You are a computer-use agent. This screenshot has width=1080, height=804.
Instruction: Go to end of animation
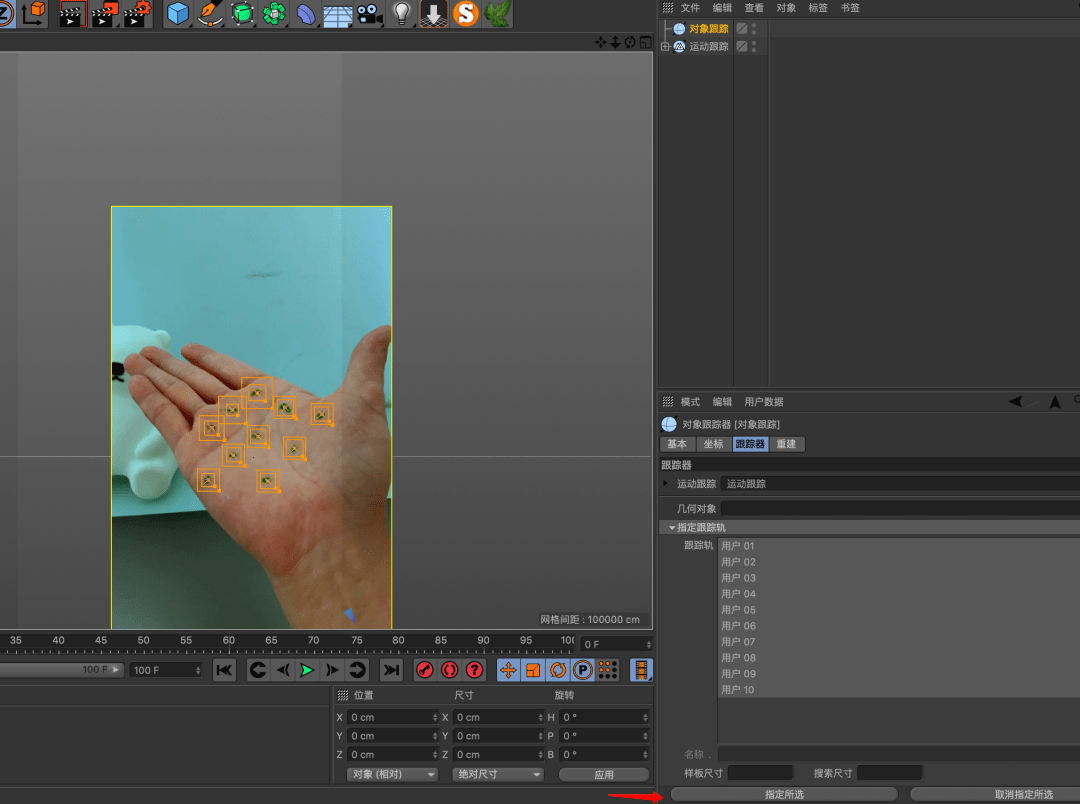pyautogui.click(x=391, y=670)
